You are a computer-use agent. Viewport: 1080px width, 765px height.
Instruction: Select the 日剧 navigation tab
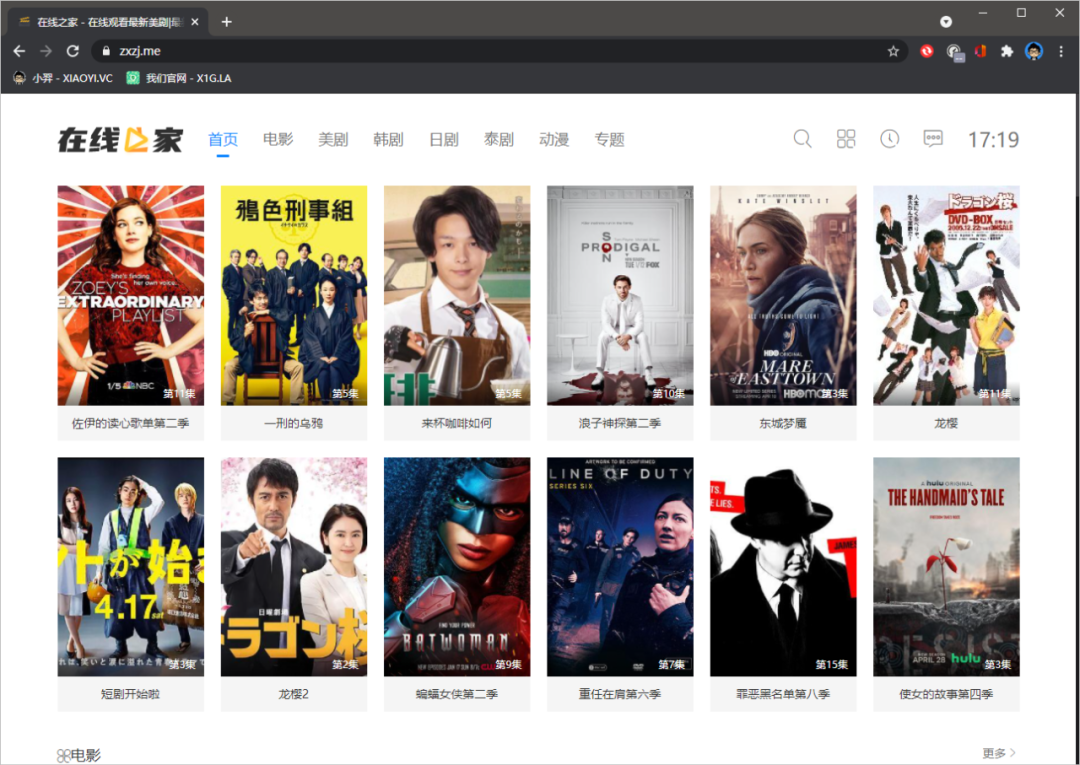point(444,140)
